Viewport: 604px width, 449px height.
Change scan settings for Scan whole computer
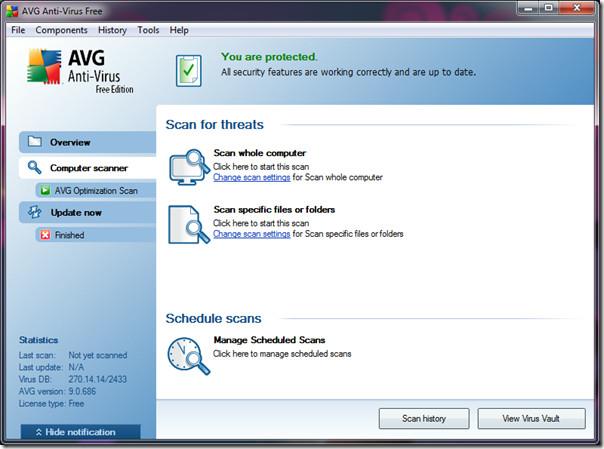point(252,177)
